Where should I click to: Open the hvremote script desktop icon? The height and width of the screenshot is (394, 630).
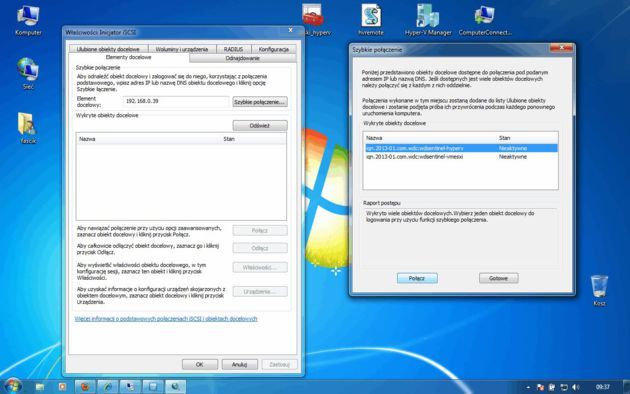click(x=370, y=19)
